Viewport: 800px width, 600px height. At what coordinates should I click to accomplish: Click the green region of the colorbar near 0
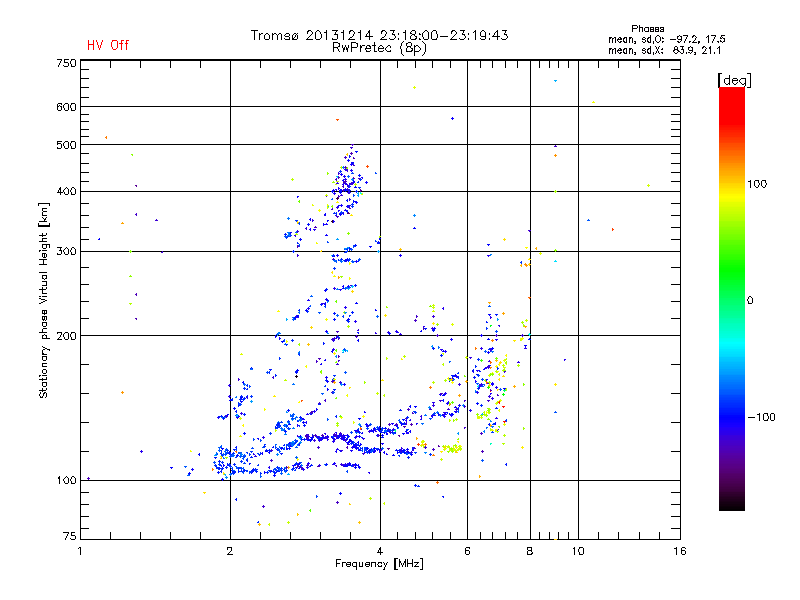[732, 286]
